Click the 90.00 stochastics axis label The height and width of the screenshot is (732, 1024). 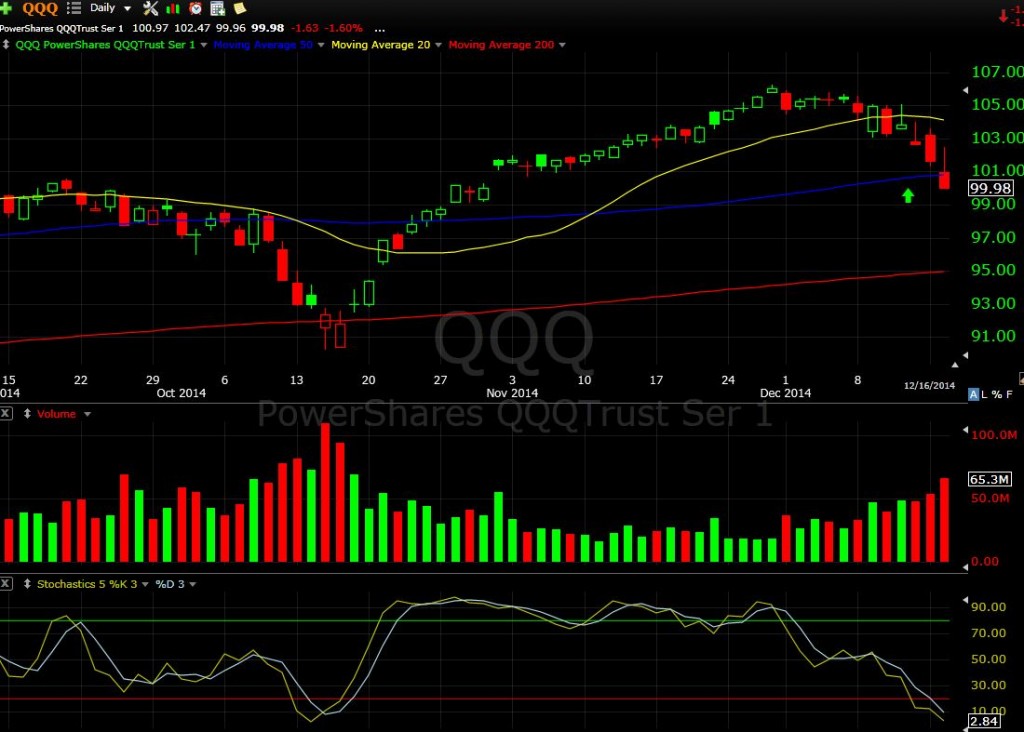pyautogui.click(x=989, y=607)
